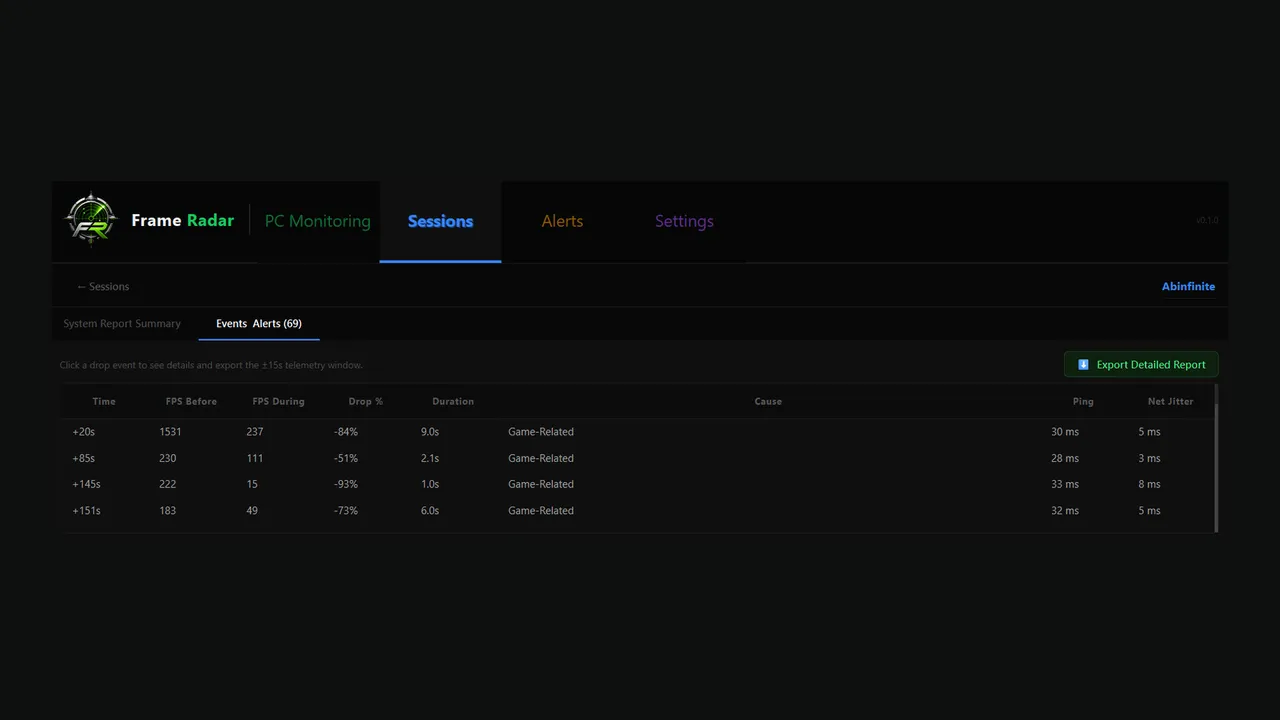The image size is (1280, 720).
Task: Click the 222 FPS Before value
Action: click(x=168, y=484)
